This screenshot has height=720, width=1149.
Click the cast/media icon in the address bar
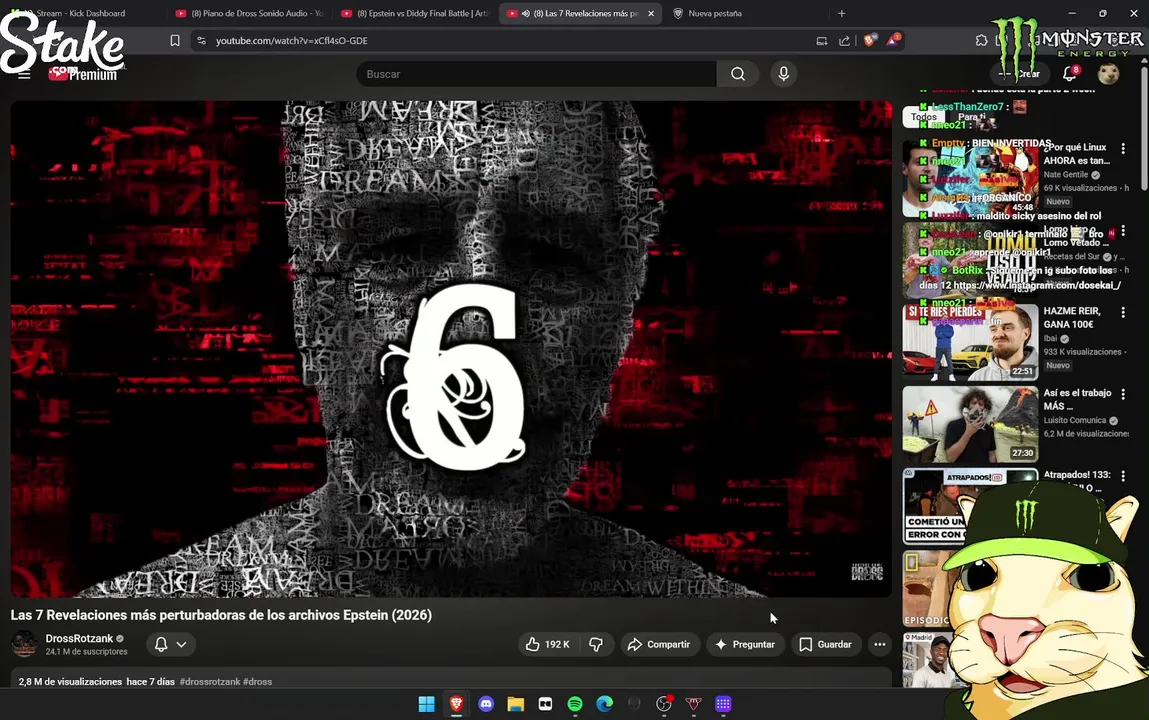pyautogui.click(x=821, y=41)
